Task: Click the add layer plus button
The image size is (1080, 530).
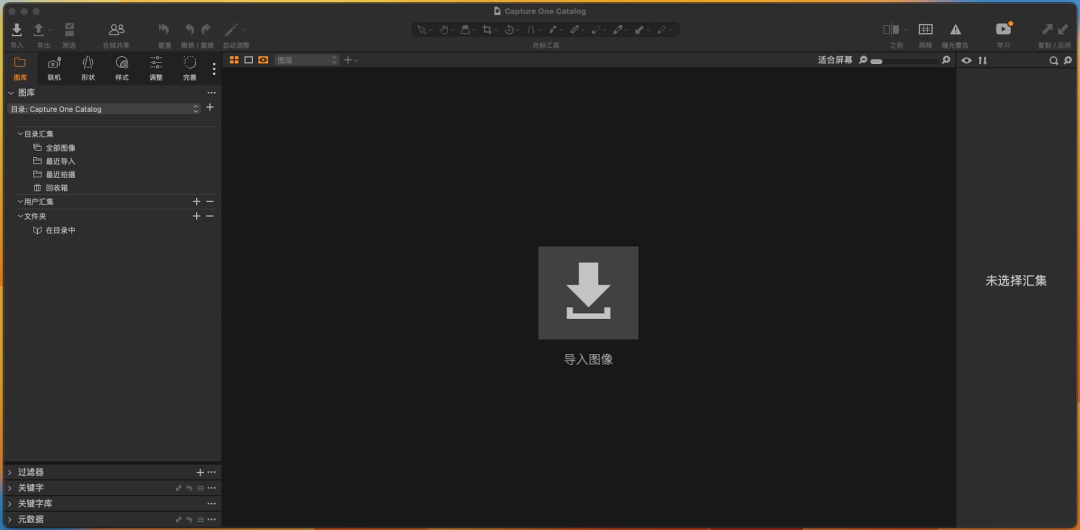Action: pyautogui.click(x=348, y=60)
